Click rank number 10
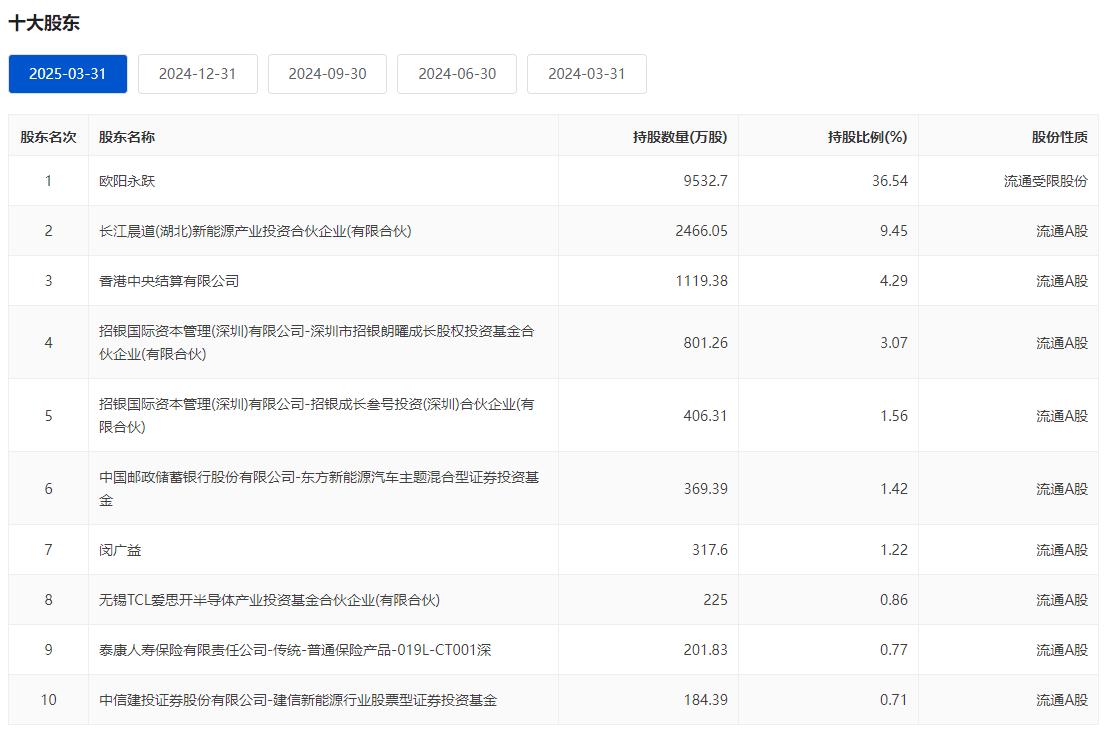Image resolution: width=1106 pixels, height=734 pixels. (48, 700)
